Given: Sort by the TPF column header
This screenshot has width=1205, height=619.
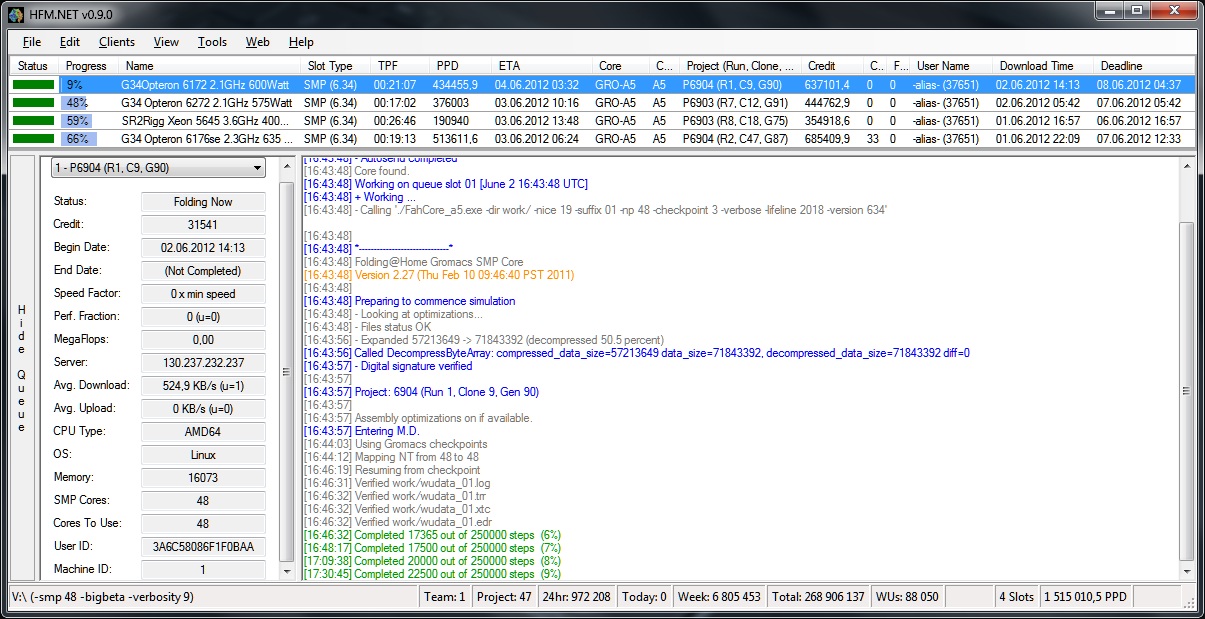Looking at the screenshot, I should 399,66.
